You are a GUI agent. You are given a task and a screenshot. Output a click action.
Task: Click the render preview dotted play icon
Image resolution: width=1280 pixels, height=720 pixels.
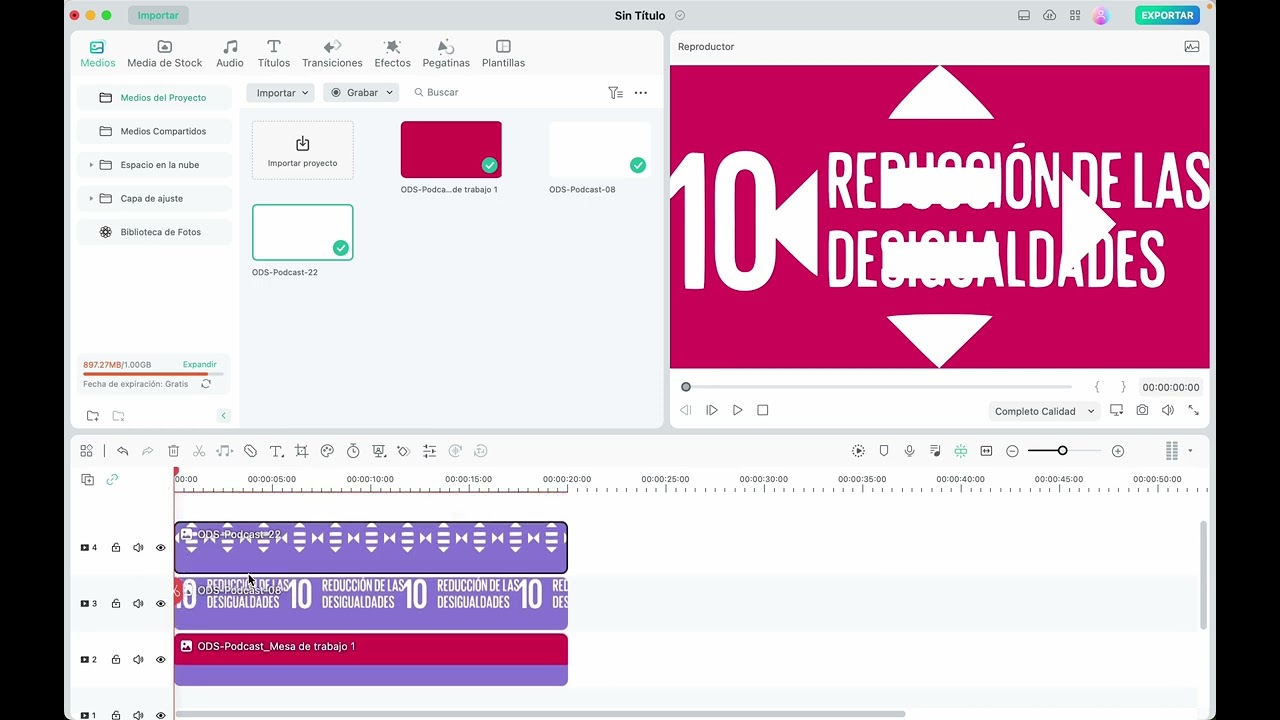(858, 451)
